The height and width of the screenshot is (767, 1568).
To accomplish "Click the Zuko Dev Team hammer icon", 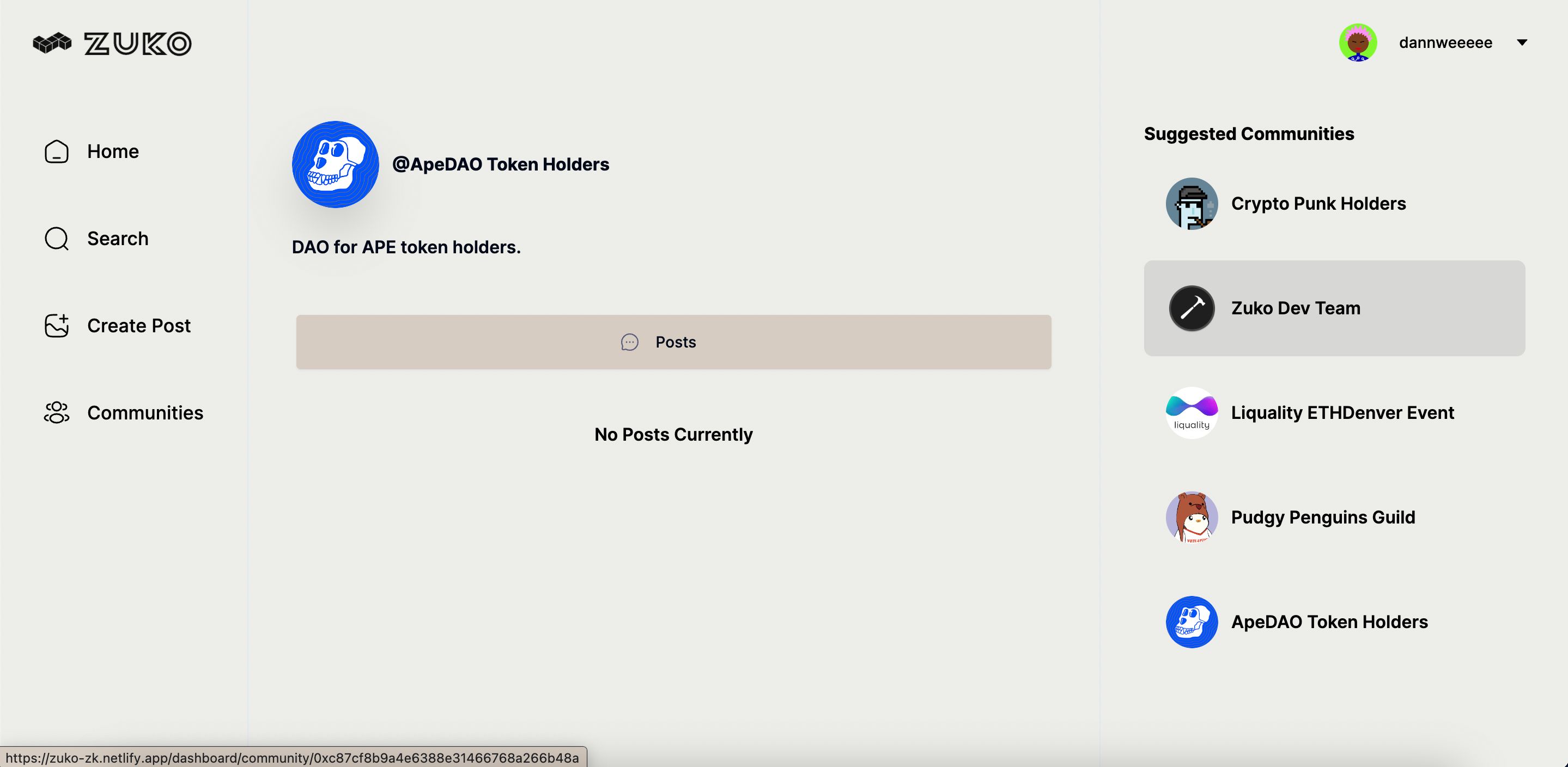I will 1192,308.
